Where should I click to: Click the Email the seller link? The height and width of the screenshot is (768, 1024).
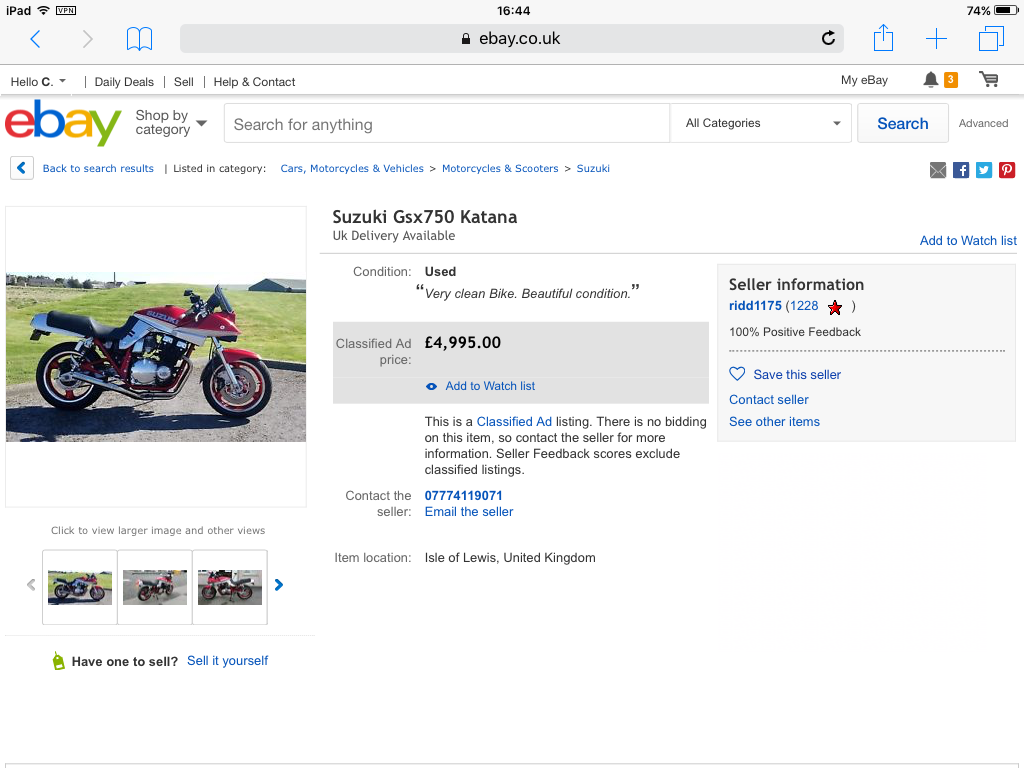point(469,512)
